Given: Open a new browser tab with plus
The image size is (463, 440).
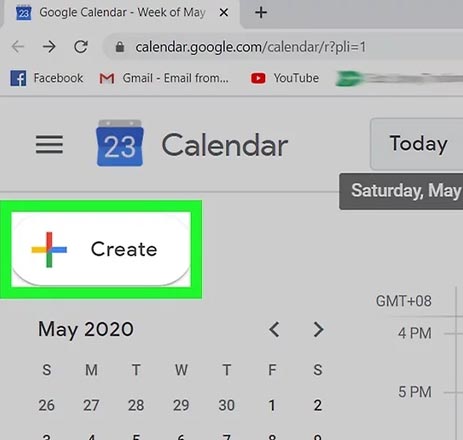Looking at the screenshot, I should pos(261,13).
